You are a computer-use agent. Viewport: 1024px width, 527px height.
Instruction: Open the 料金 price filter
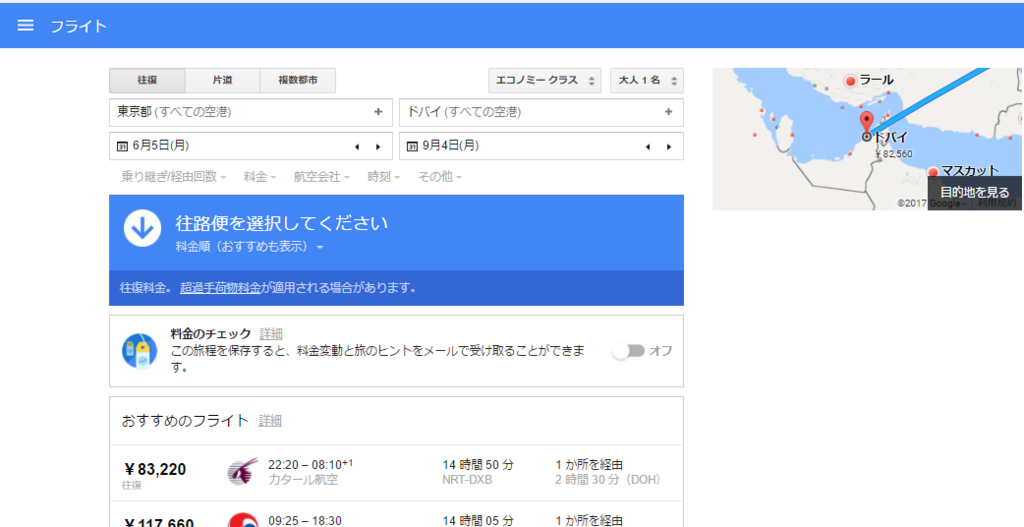[260, 176]
